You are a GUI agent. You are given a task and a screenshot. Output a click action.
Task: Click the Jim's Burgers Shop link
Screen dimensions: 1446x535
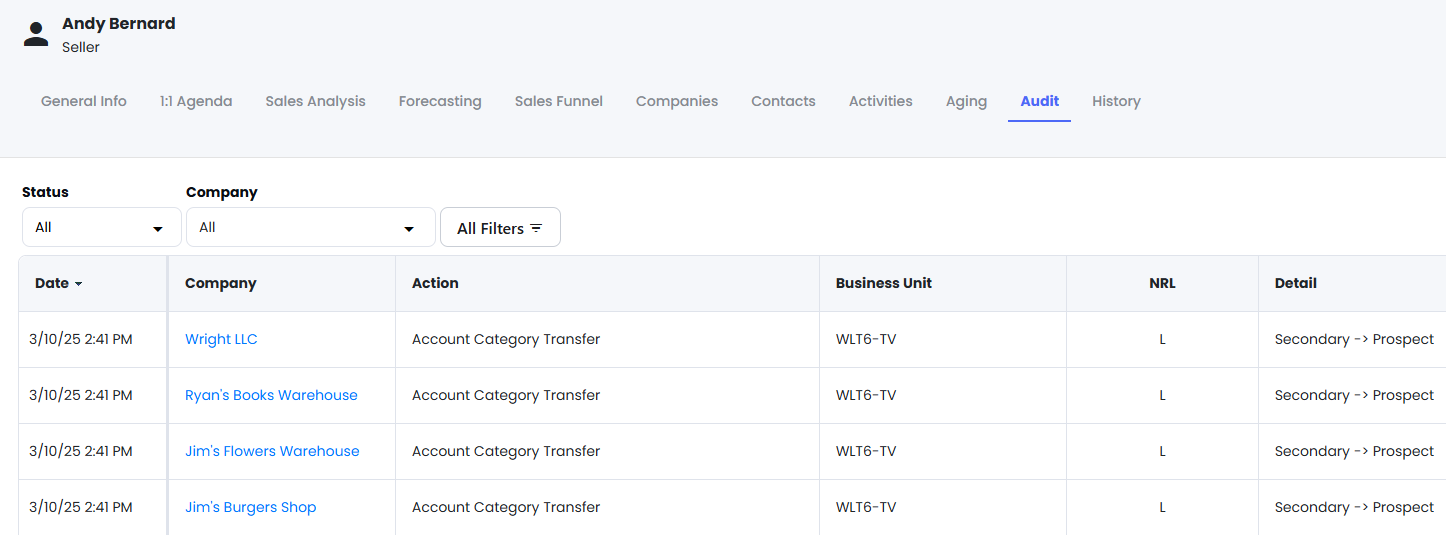click(x=250, y=507)
